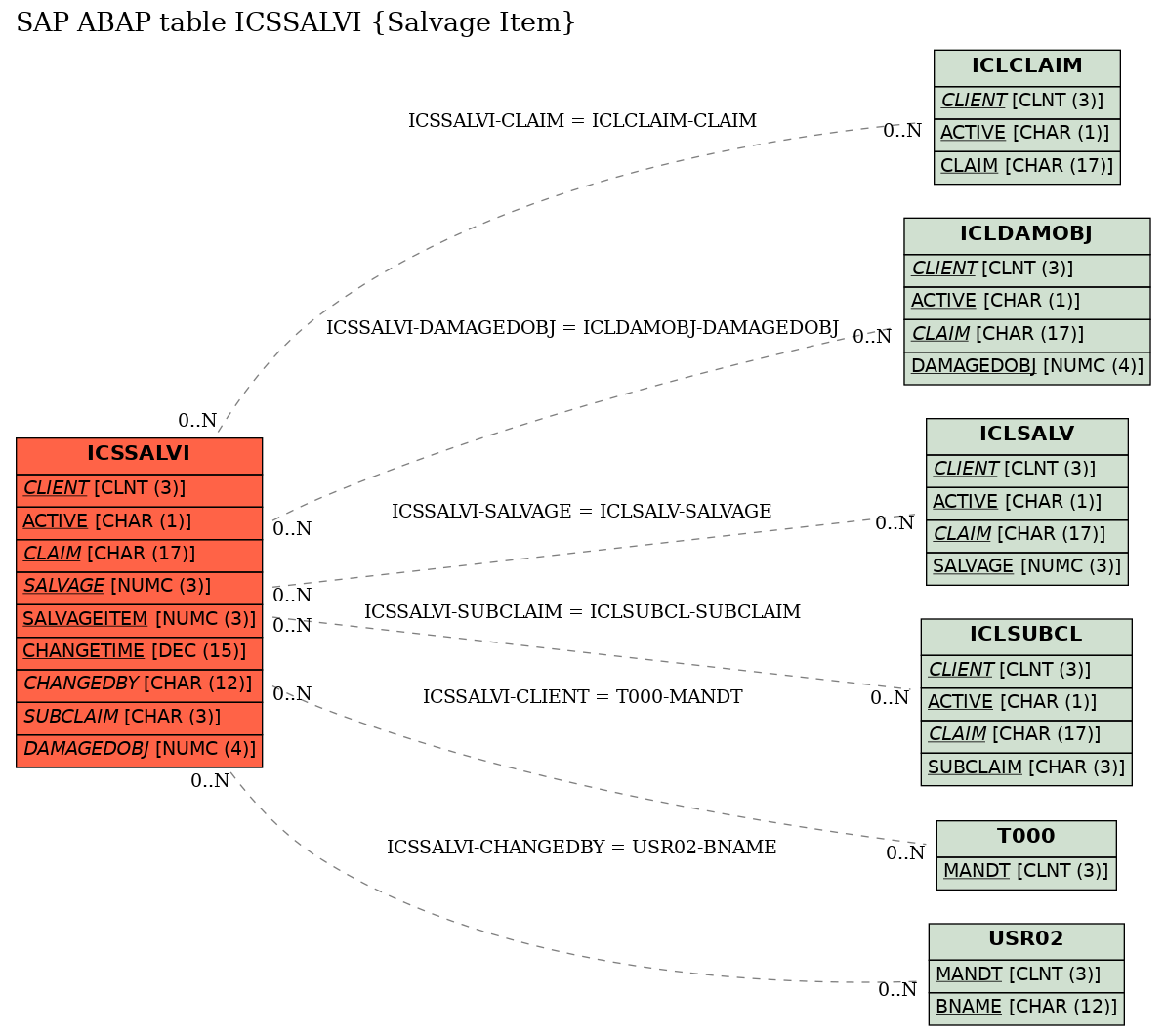Select SALVAGE field in ICLSALV table
Viewport: 1165px width, 1036px height.
pos(1026,567)
